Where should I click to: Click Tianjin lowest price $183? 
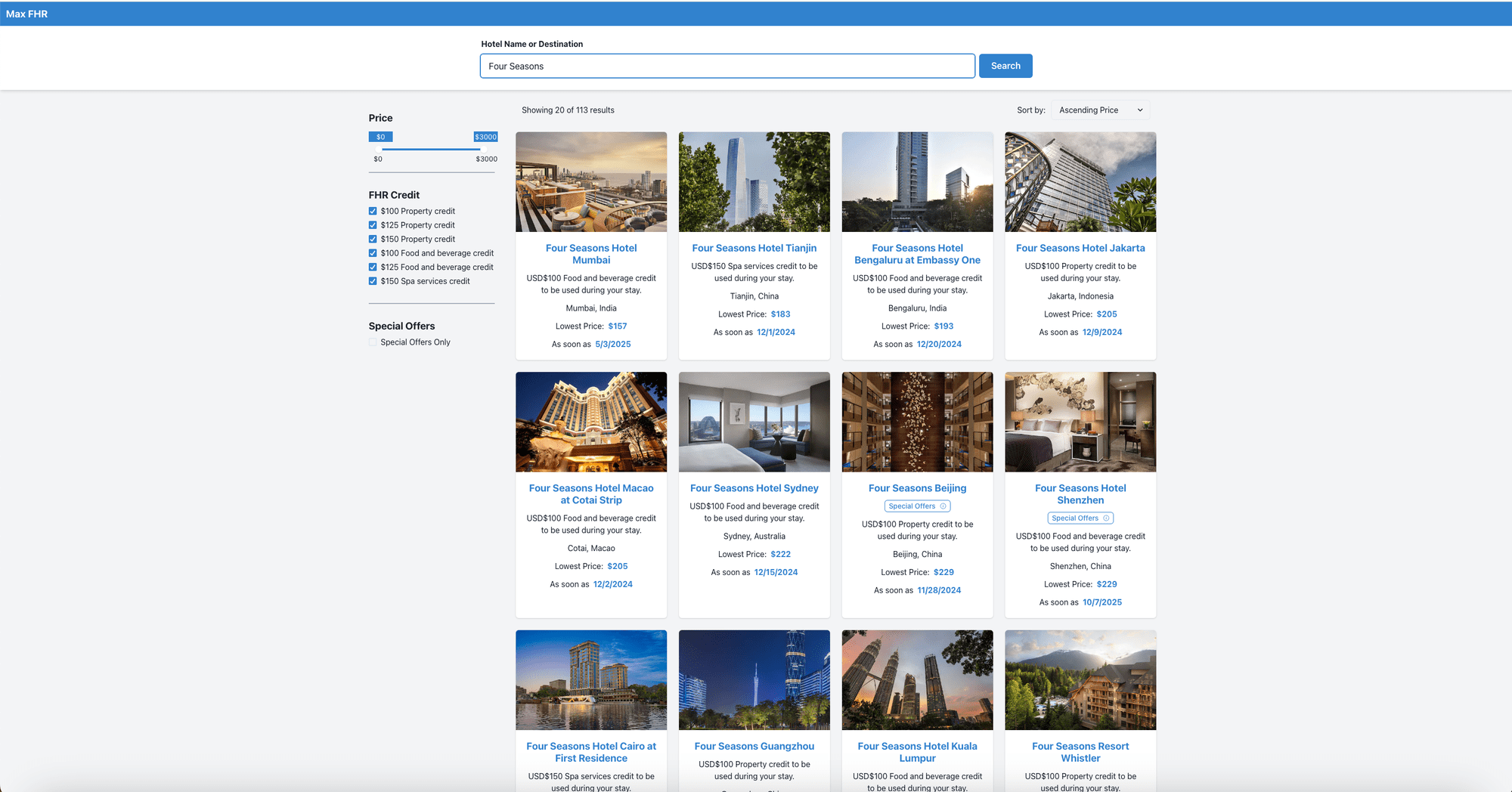click(x=781, y=314)
